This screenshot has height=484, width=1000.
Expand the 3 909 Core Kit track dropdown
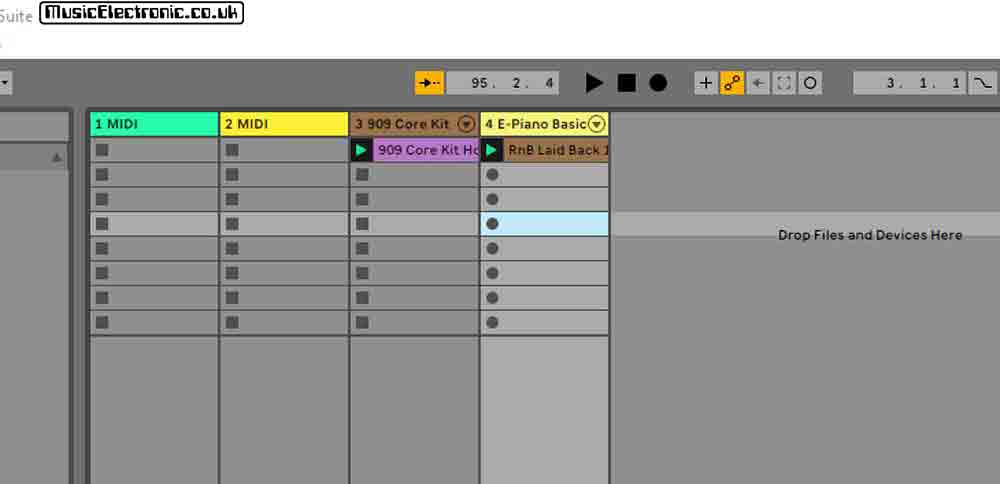[x=467, y=124]
